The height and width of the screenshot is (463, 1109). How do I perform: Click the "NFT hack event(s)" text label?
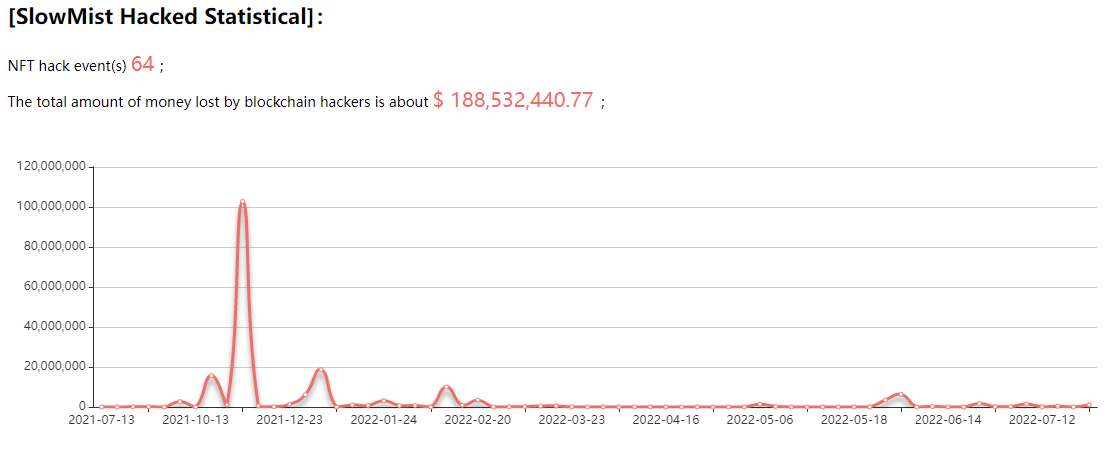67,66
